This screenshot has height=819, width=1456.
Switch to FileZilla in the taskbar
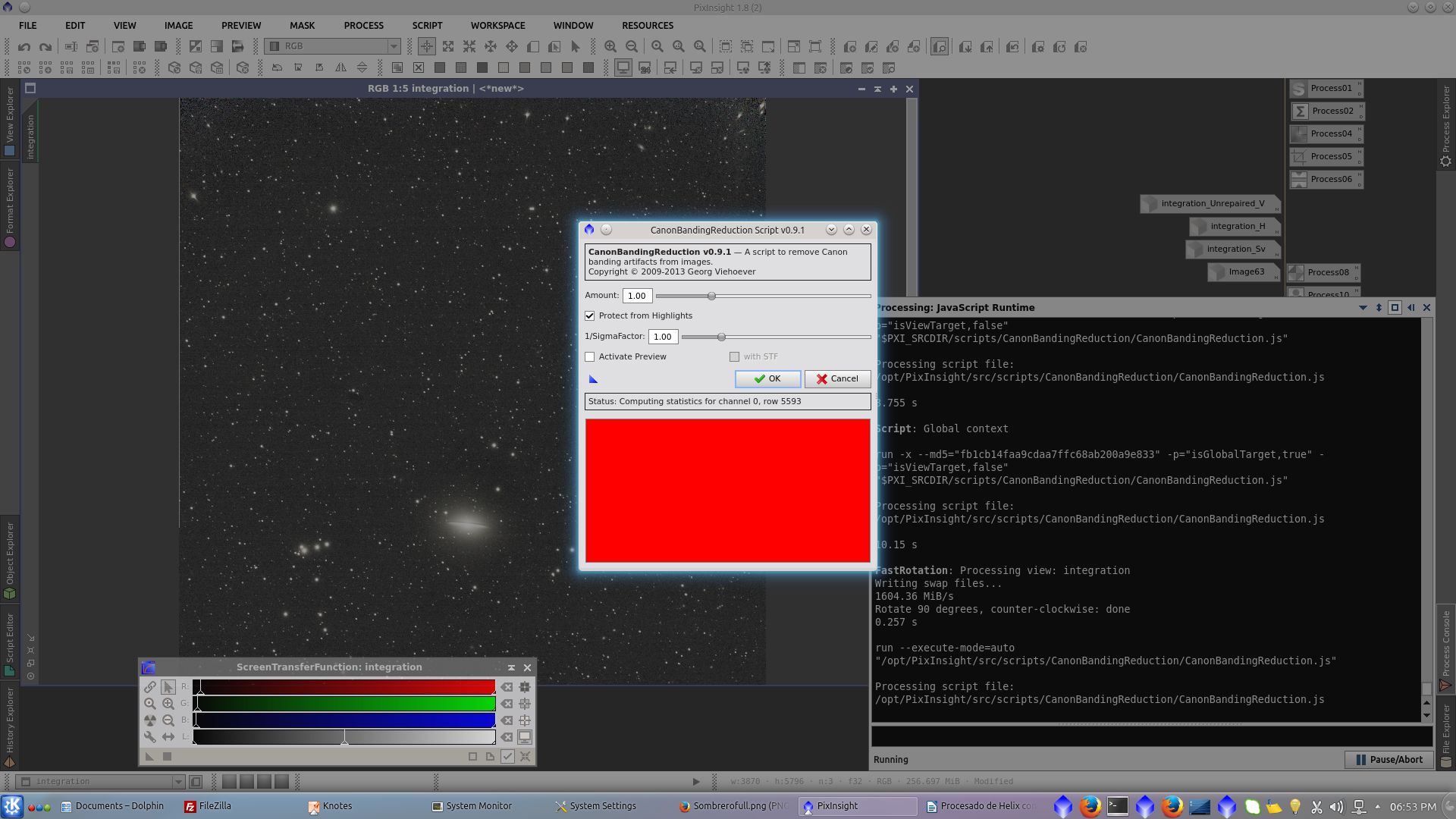208,807
